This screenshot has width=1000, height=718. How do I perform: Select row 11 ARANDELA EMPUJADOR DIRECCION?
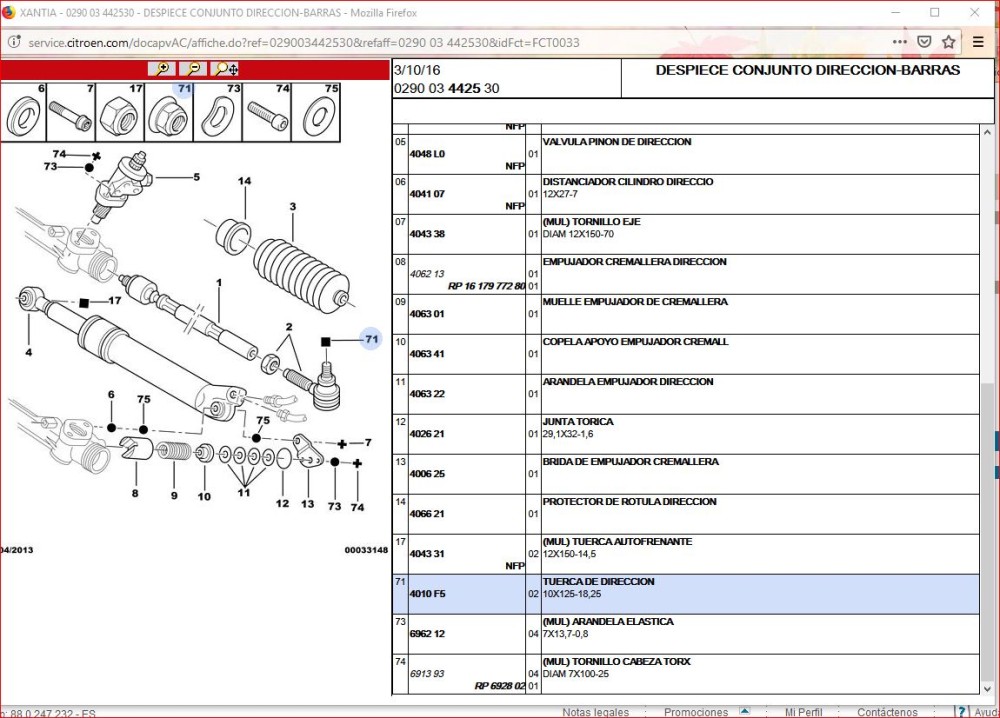pos(686,394)
